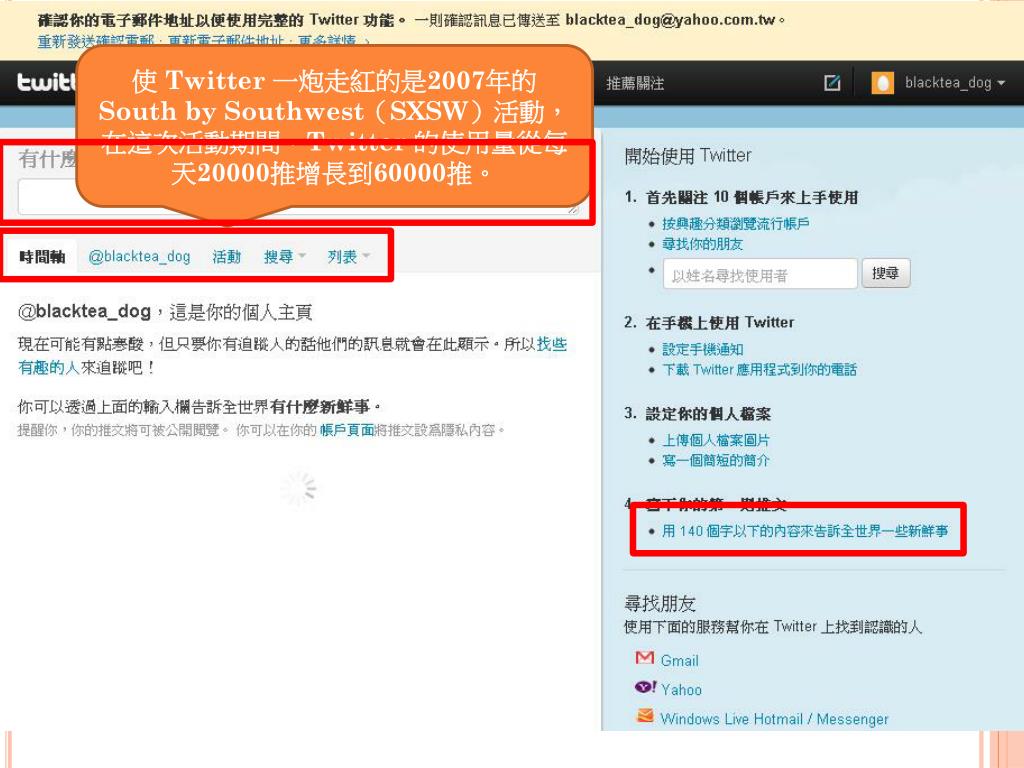Click the blacktea_dog profile avatar icon

tap(882, 83)
